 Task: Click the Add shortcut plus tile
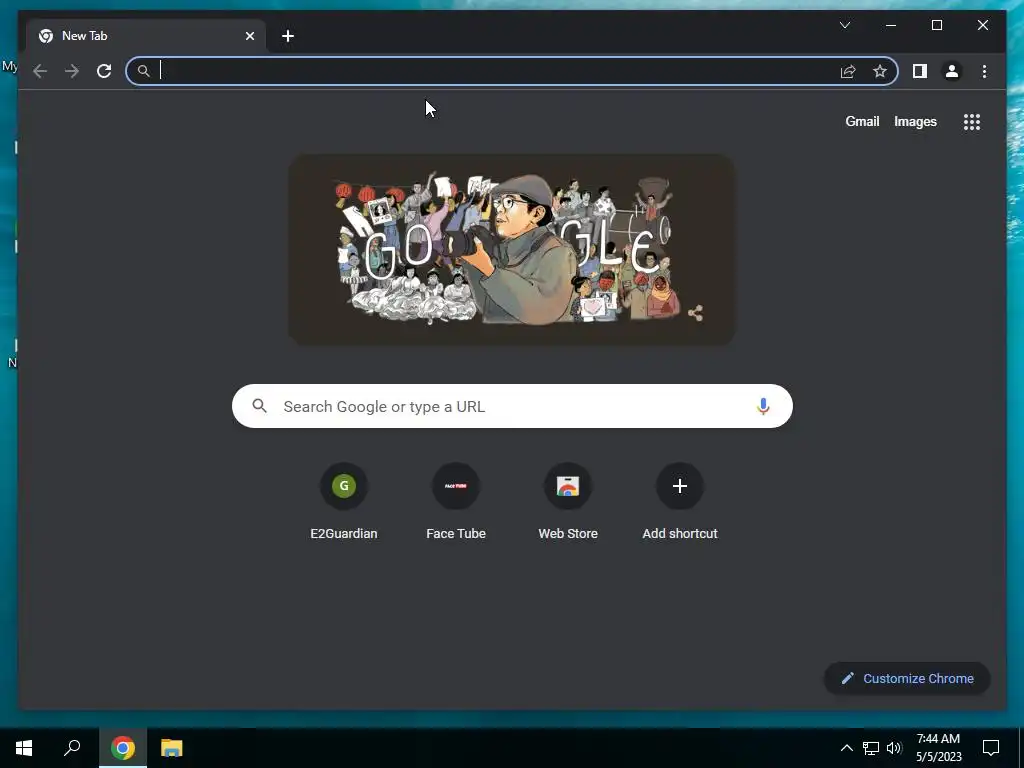click(x=680, y=502)
